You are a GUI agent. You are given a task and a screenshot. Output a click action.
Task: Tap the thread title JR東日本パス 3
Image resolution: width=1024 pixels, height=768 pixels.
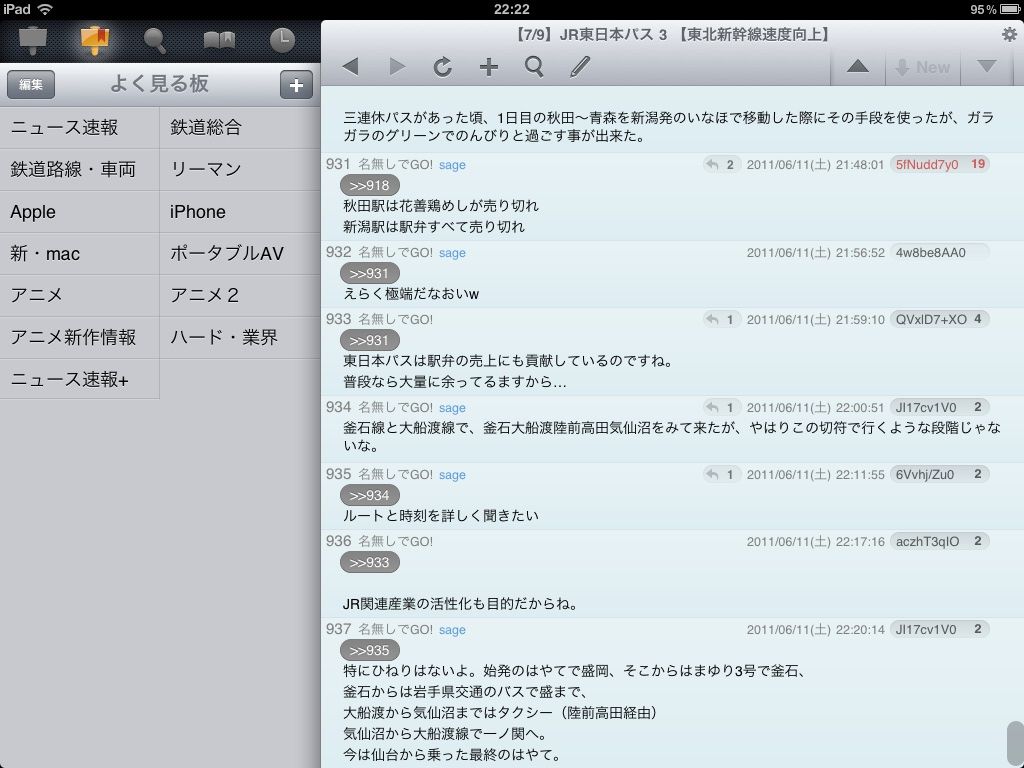coord(672,35)
